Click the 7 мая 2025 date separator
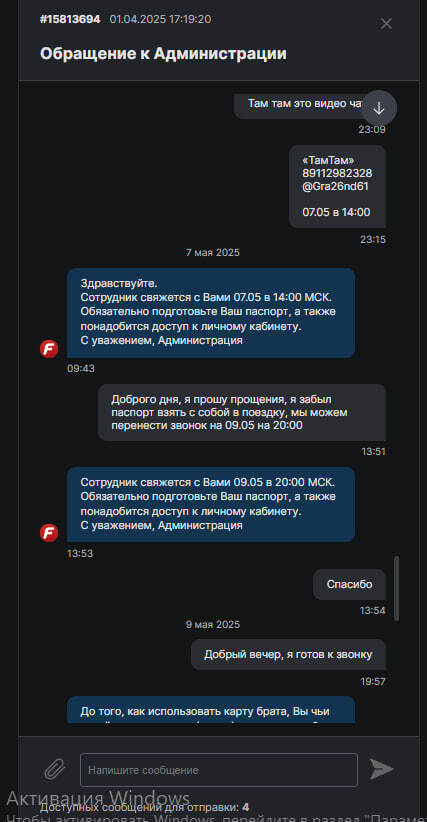This screenshot has height=822, width=427. pos(213,253)
